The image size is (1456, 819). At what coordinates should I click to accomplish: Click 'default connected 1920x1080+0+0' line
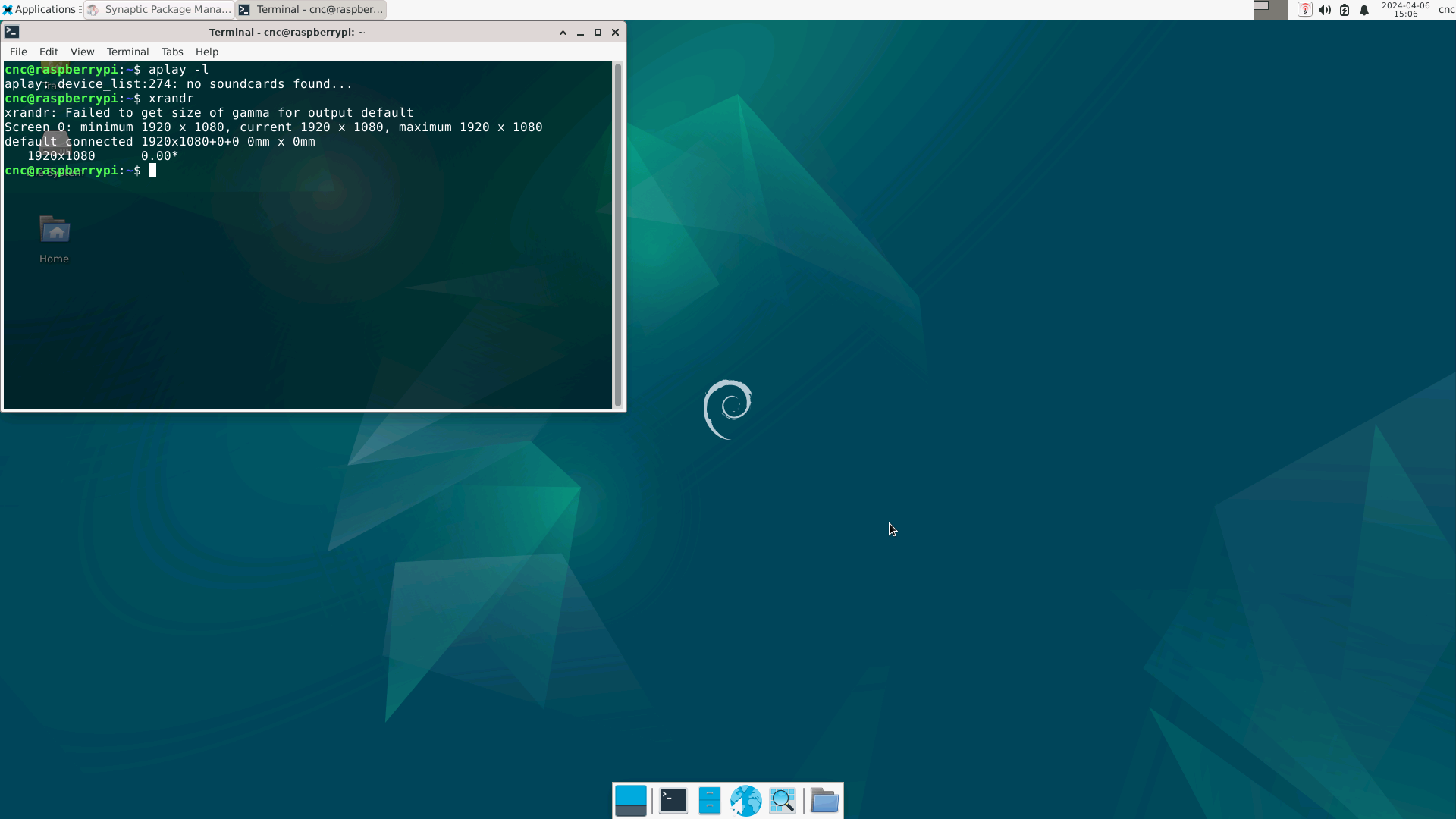click(160, 141)
